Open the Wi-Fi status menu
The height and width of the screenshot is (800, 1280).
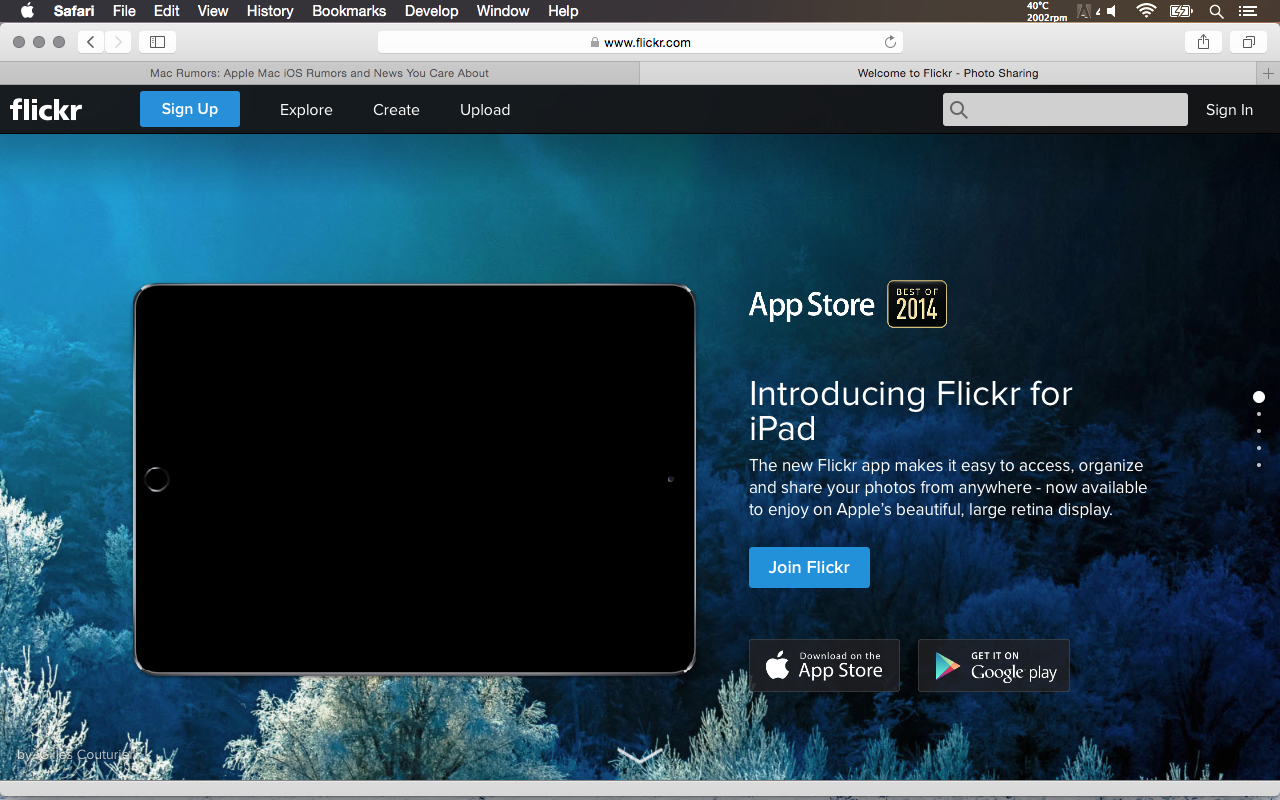1146,11
